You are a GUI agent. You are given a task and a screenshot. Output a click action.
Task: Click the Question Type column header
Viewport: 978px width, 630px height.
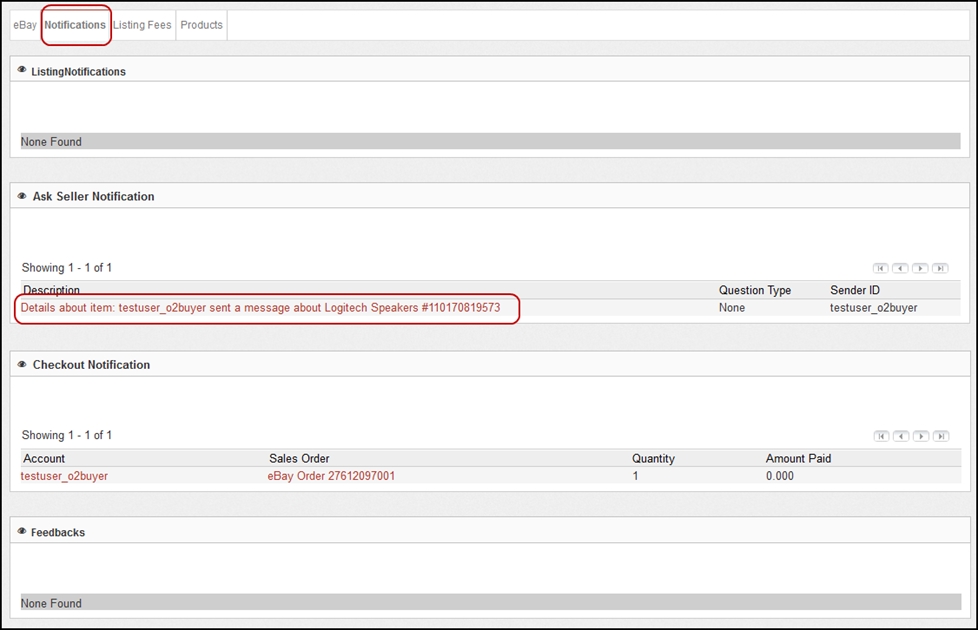[x=755, y=290]
